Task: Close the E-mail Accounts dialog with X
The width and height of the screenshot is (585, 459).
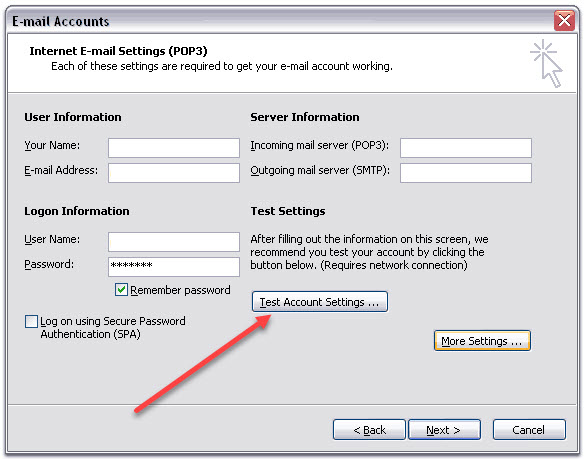Action: (564, 21)
